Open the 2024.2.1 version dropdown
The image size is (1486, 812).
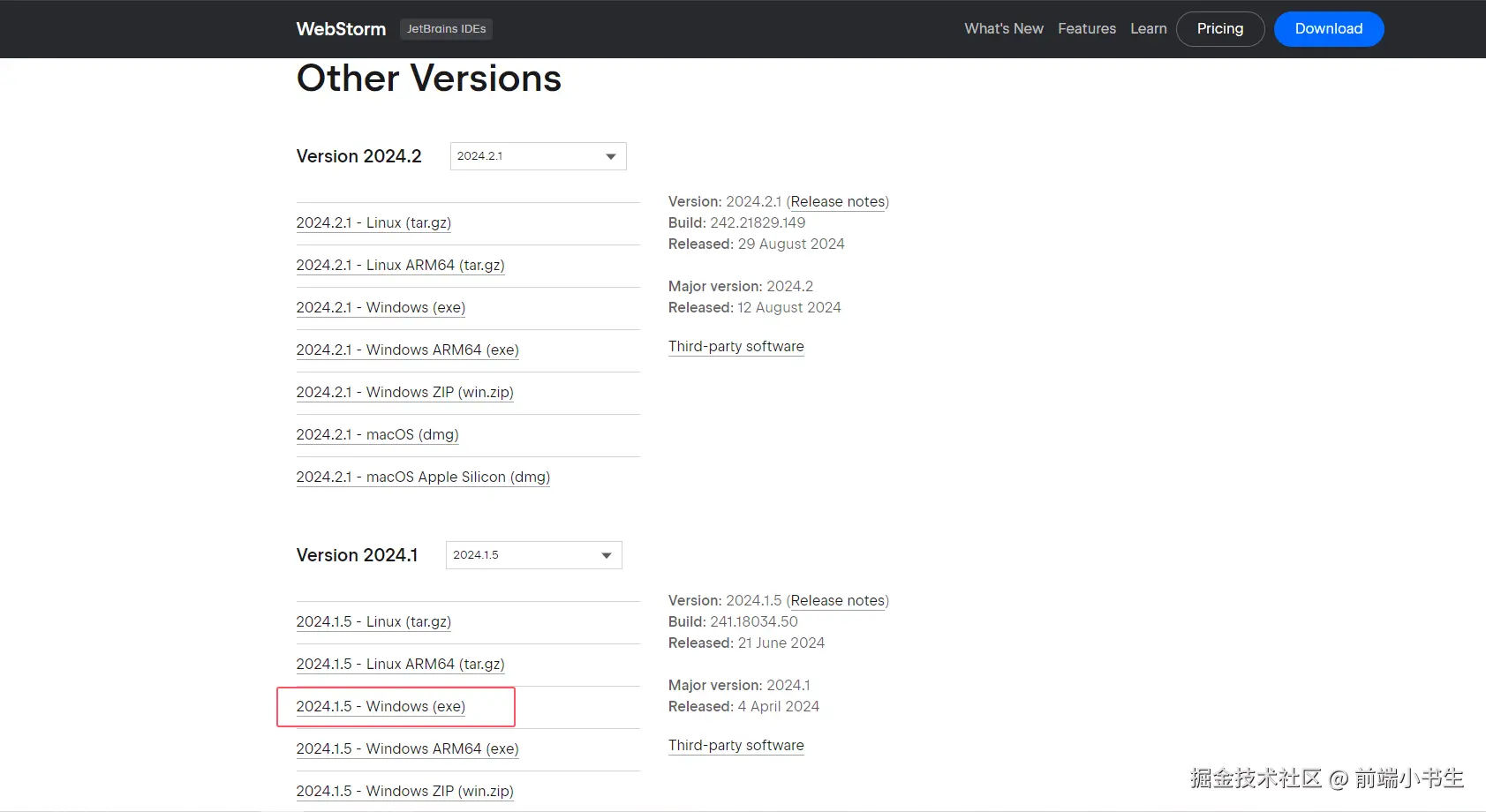tap(539, 156)
